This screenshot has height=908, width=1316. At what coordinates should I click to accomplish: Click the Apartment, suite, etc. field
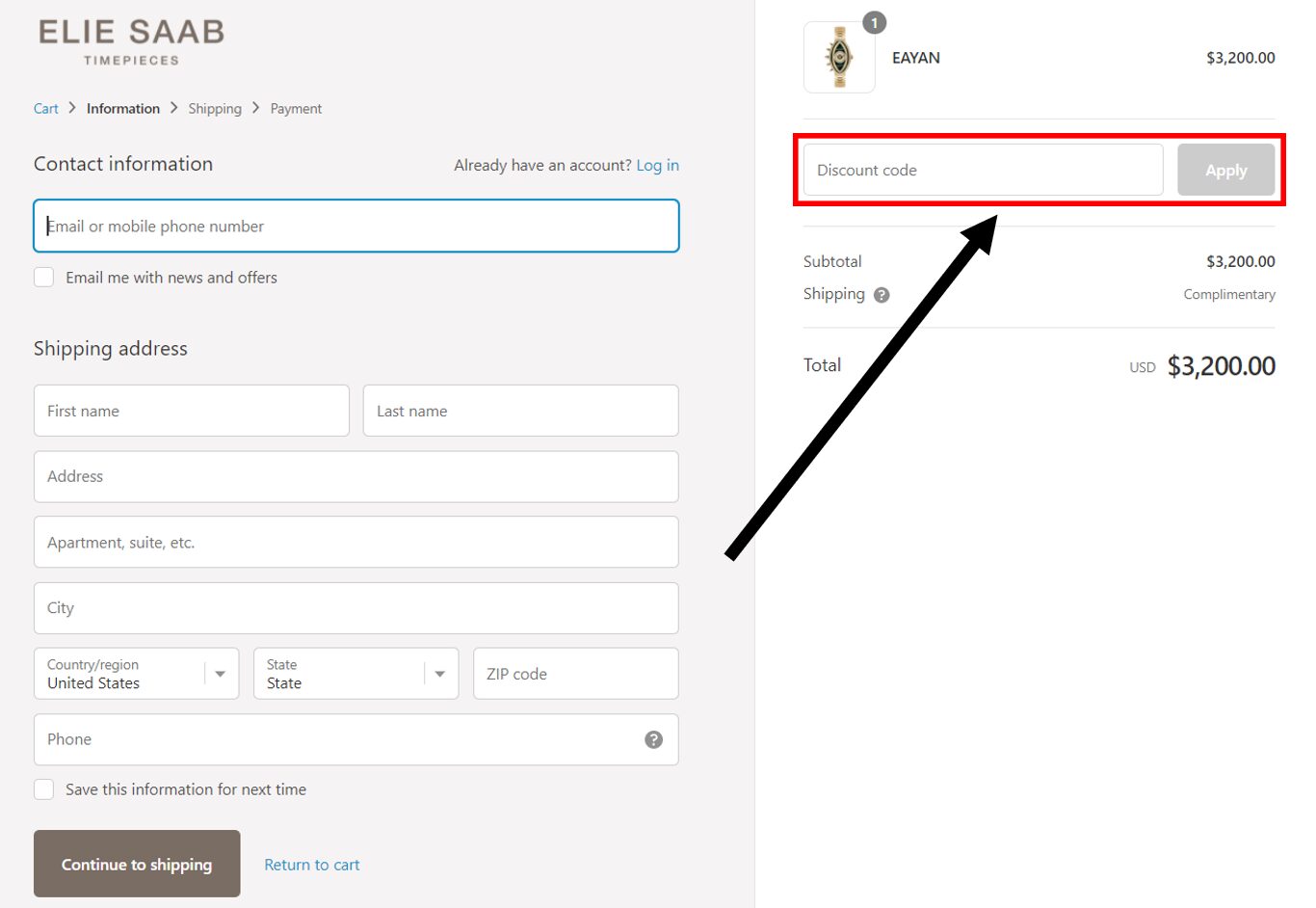click(356, 542)
